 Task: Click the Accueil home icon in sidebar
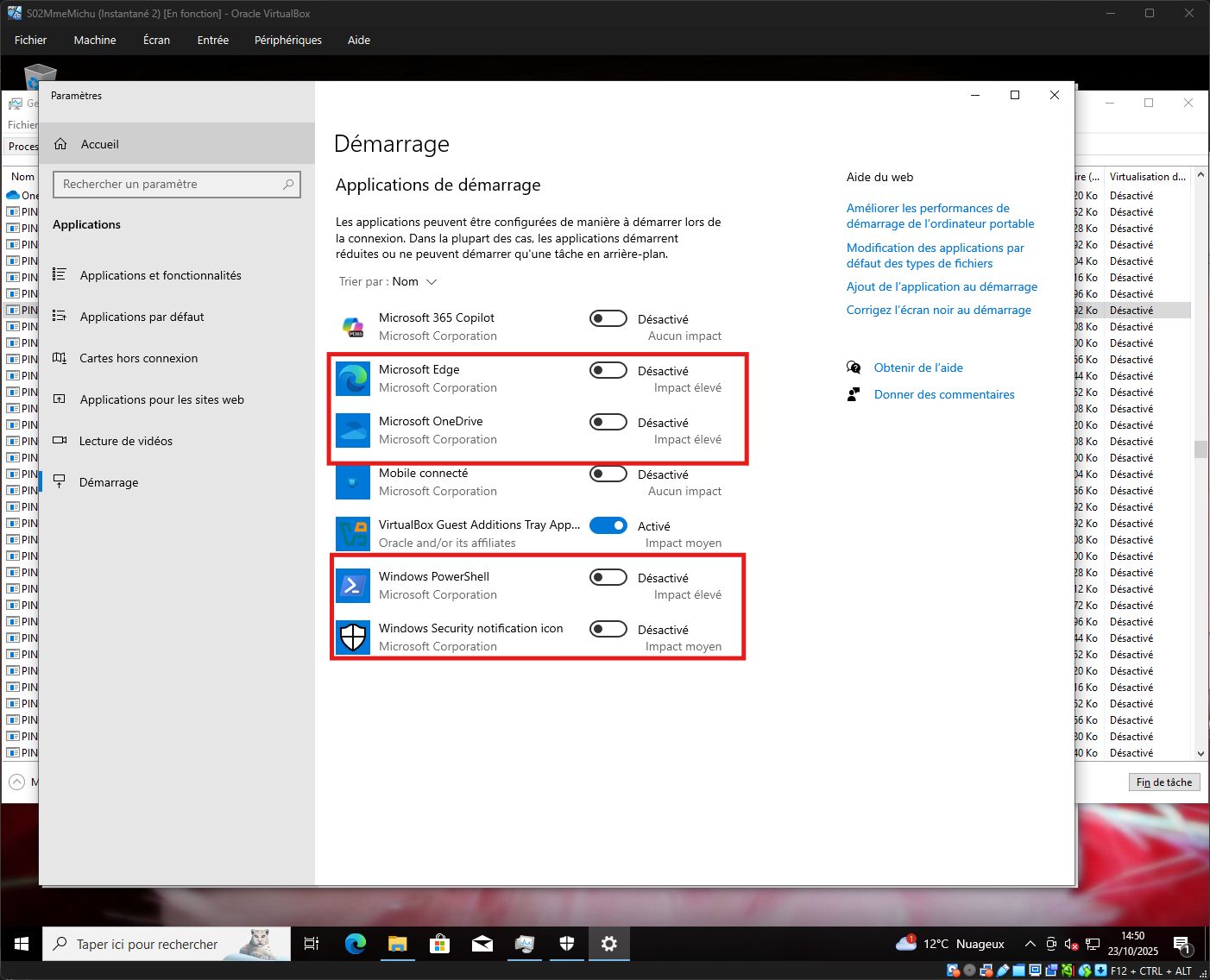61,144
